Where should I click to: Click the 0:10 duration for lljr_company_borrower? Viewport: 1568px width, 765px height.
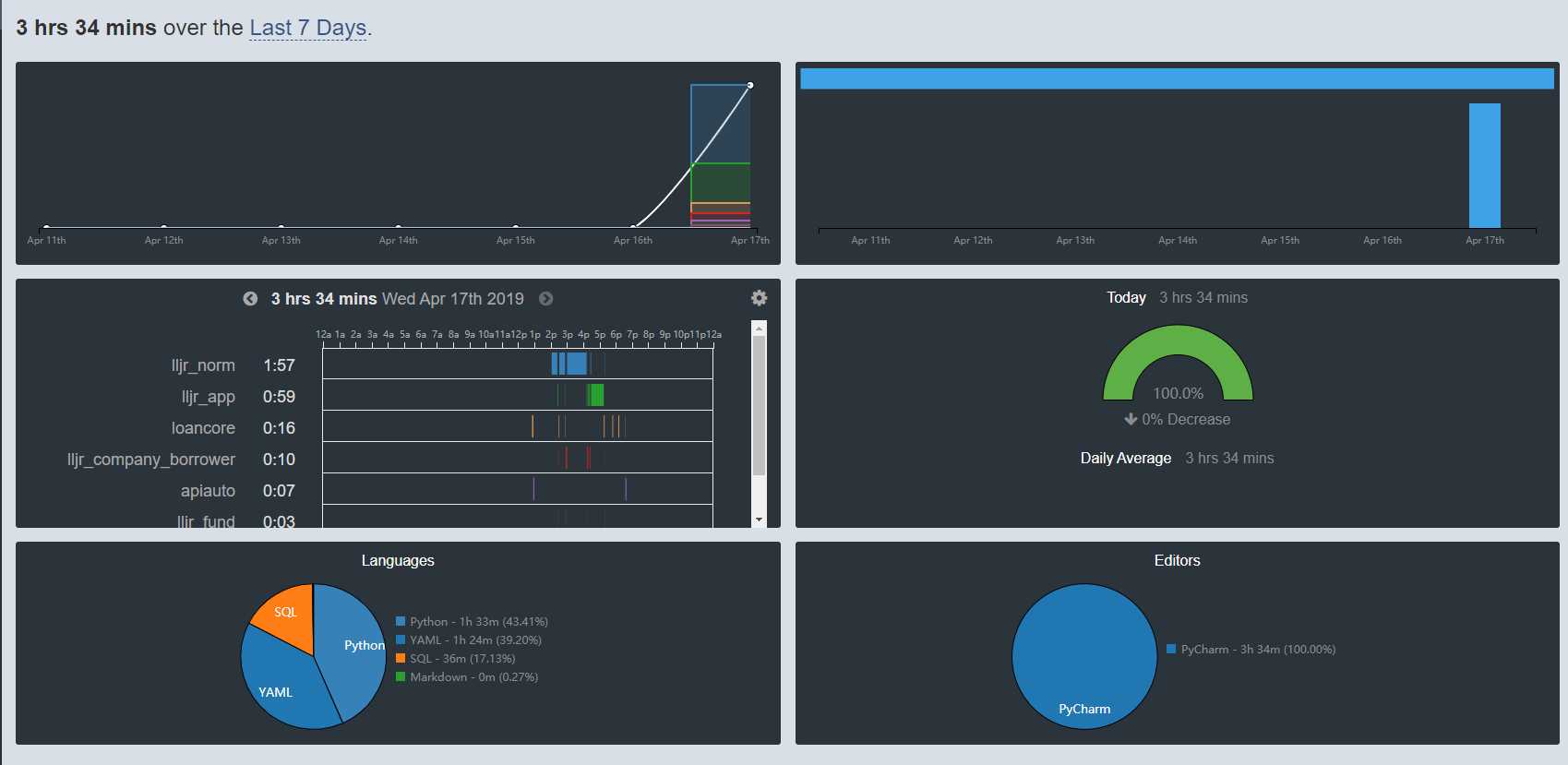click(279, 460)
